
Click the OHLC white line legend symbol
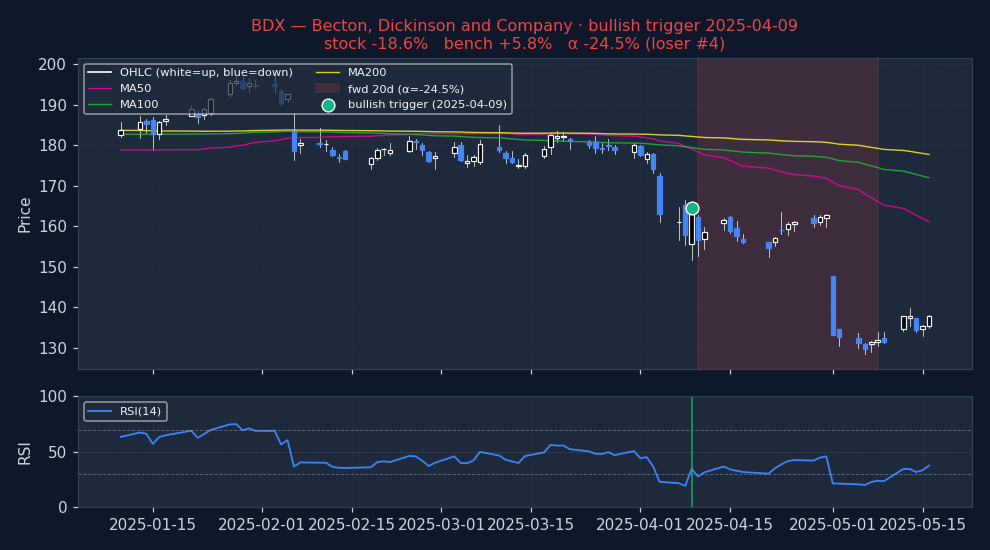pos(100,73)
